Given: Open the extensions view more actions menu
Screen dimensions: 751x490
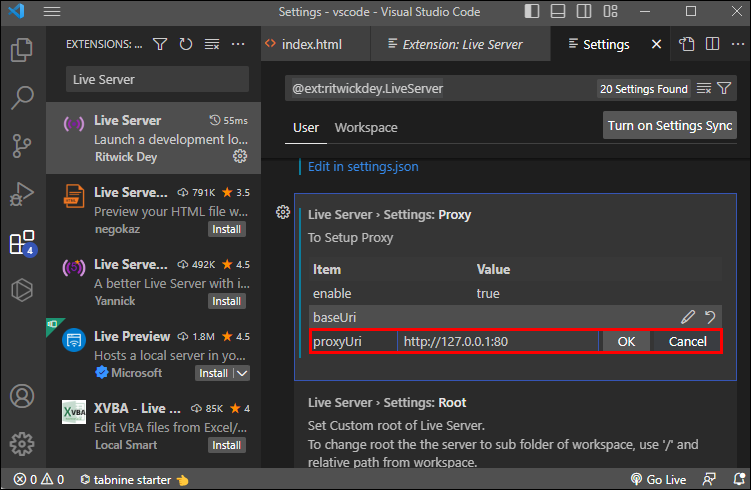Looking at the screenshot, I should [x=238, y=45].
